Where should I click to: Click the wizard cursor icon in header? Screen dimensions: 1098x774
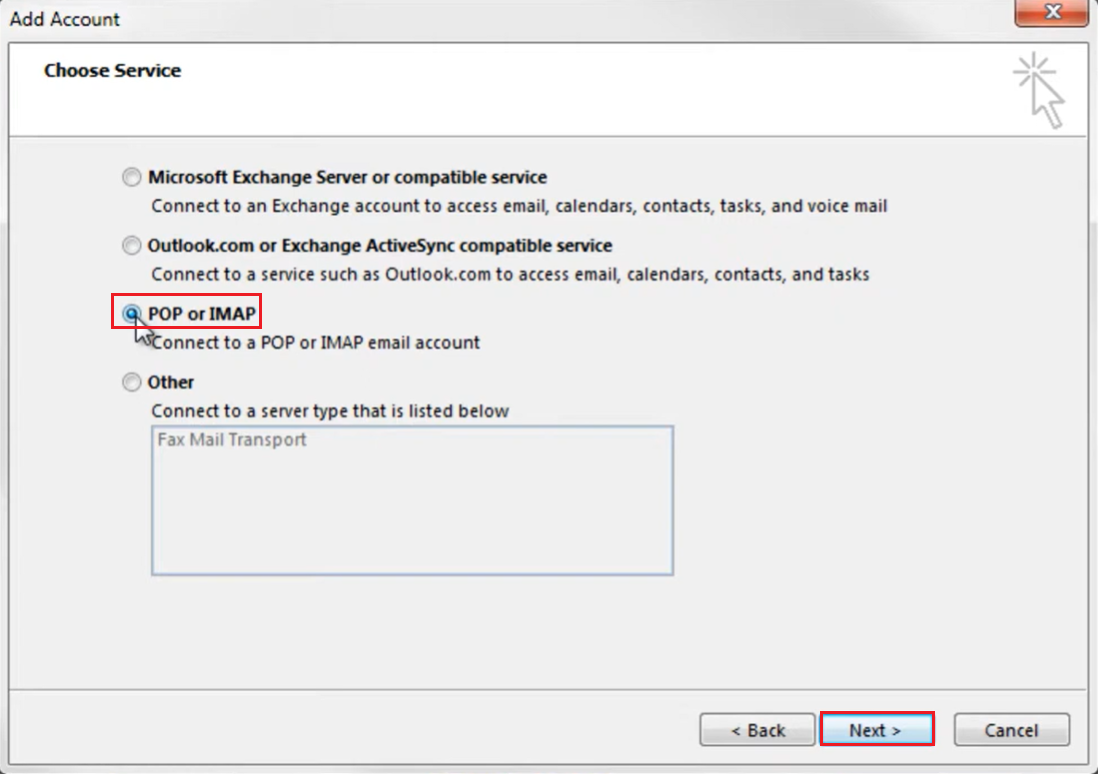pos(1040,91)
